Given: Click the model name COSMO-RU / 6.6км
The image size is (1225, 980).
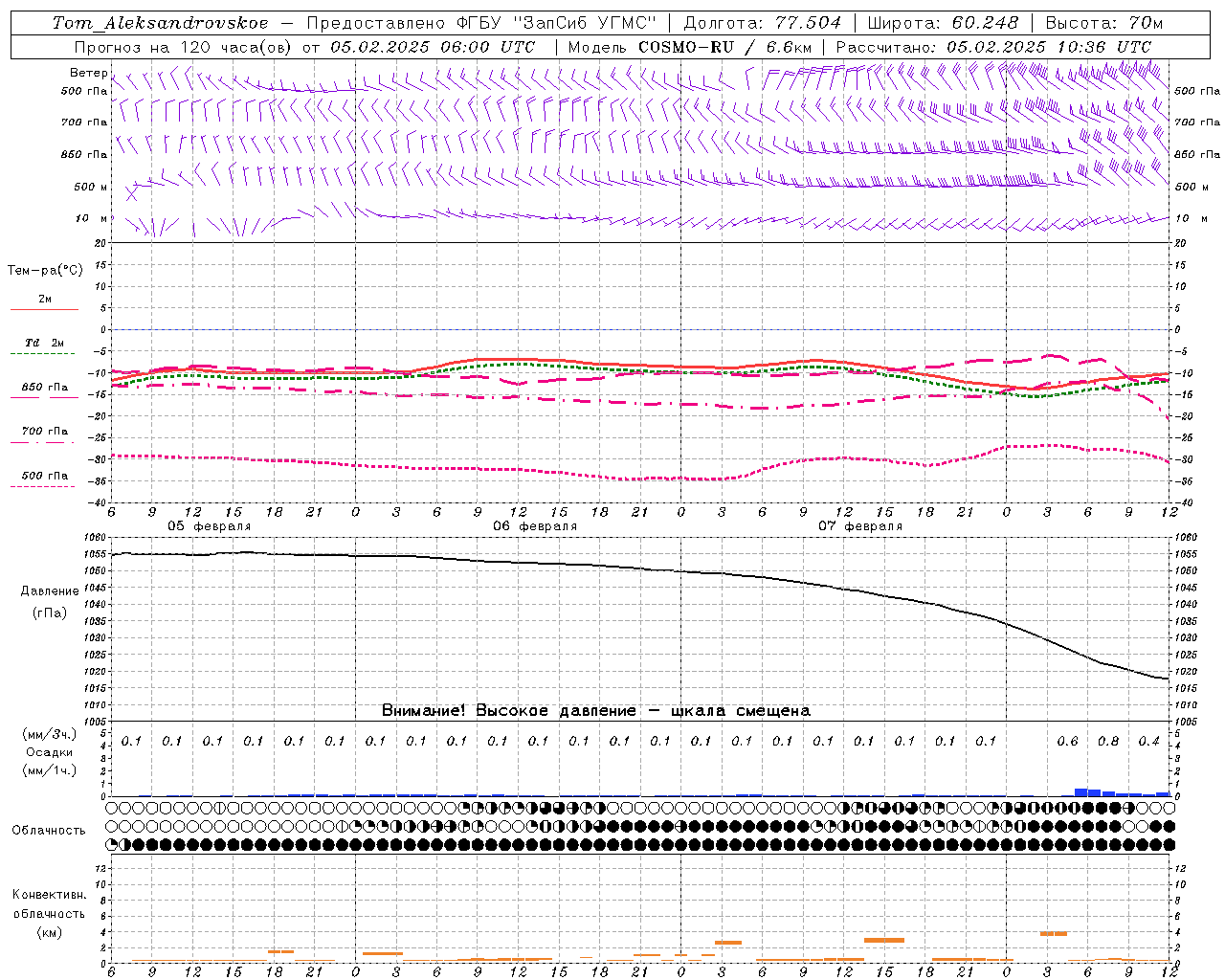Looking at the screenshot, I should point(724,47).
